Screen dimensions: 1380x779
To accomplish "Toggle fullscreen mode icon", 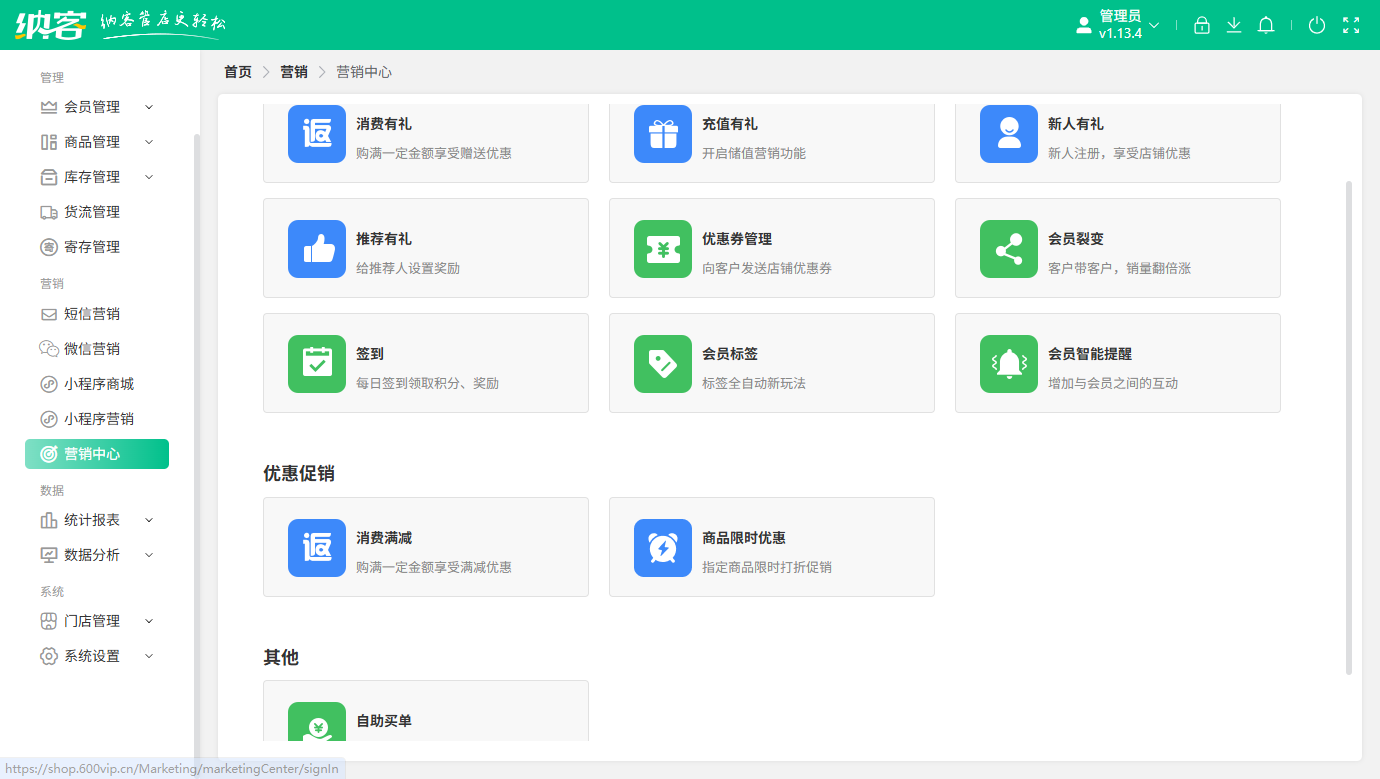I will 1351,26.
